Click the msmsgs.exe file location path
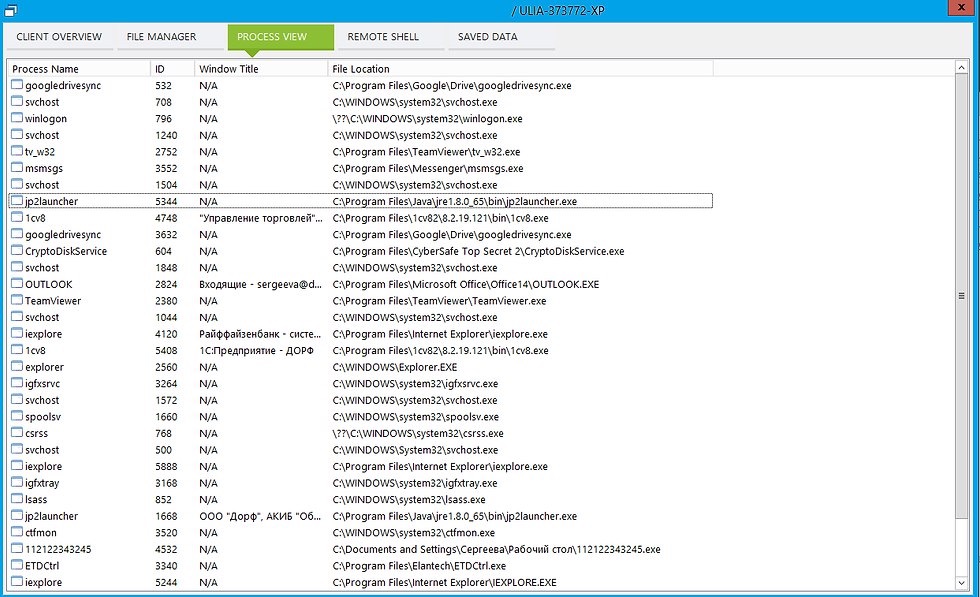Image resolution: width=980 pixels, height=597 pixels. [428, 168]
